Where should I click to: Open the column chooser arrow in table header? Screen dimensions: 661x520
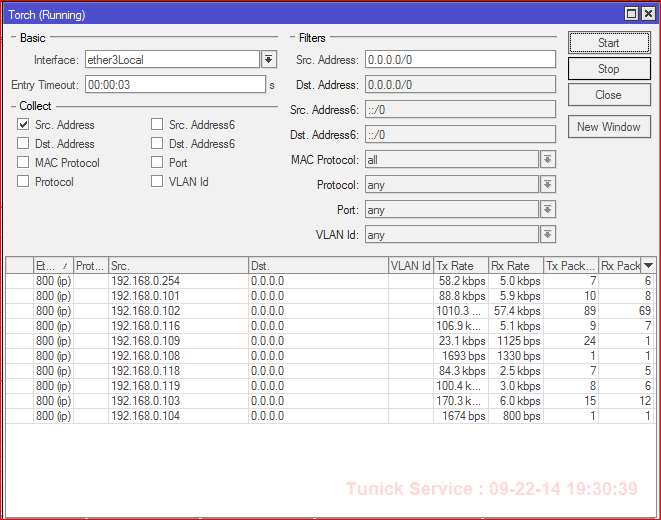[648, 265]
